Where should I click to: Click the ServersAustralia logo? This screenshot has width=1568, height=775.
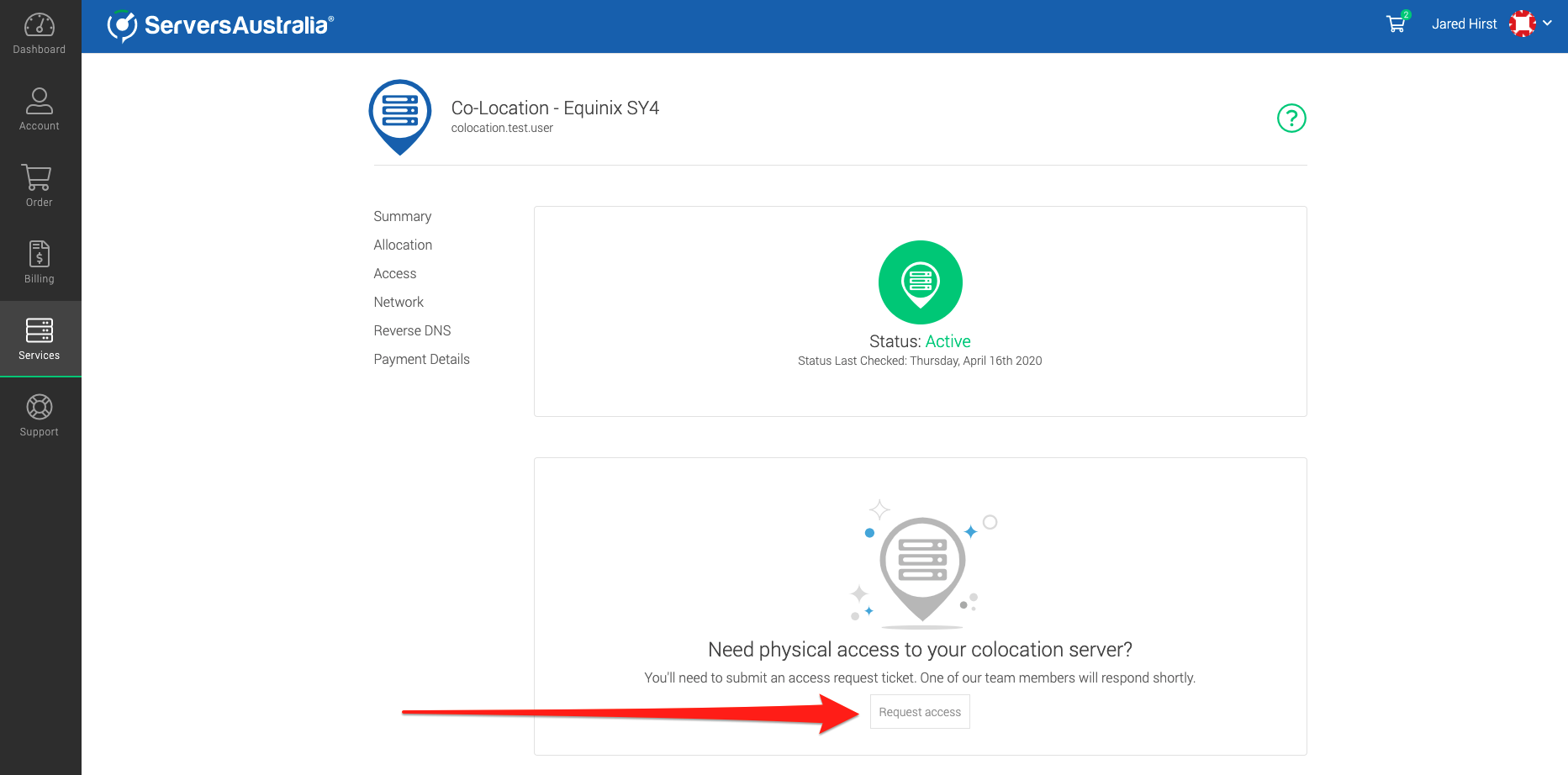click(220, 25)
